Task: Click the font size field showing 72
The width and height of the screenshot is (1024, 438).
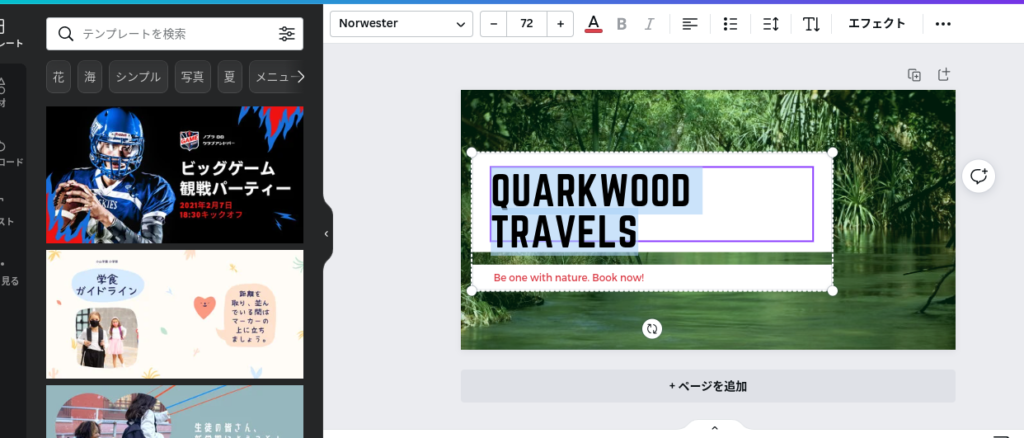Action: coord(527,23)
